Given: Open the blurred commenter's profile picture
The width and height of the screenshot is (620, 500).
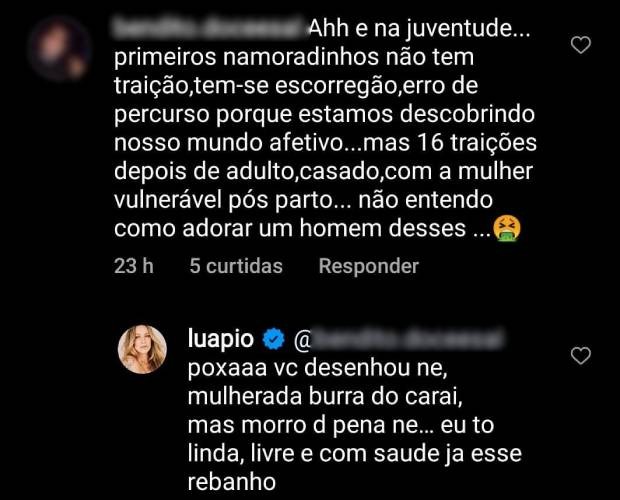Looking at the screenshot, I should (59, 49).
